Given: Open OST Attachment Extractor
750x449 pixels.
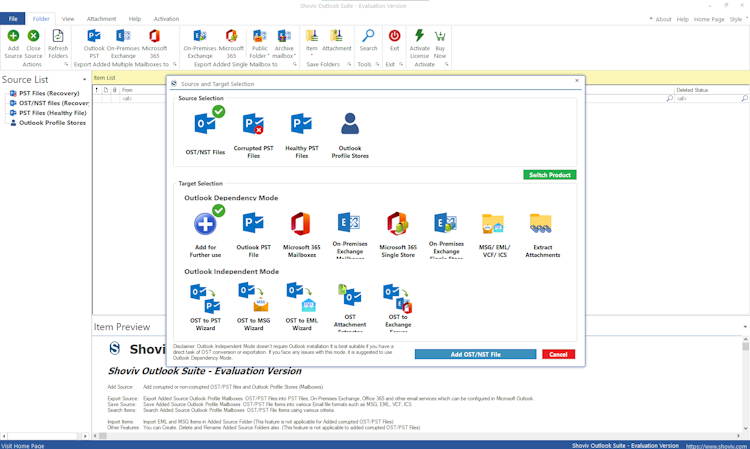Looking at the screenshot, I should click(350, 307).
